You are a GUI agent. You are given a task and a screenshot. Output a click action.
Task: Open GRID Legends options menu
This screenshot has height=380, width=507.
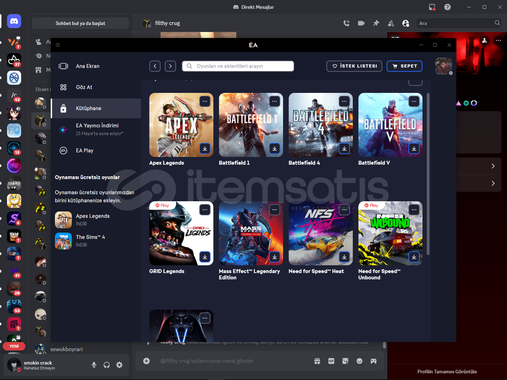(205, 210)
